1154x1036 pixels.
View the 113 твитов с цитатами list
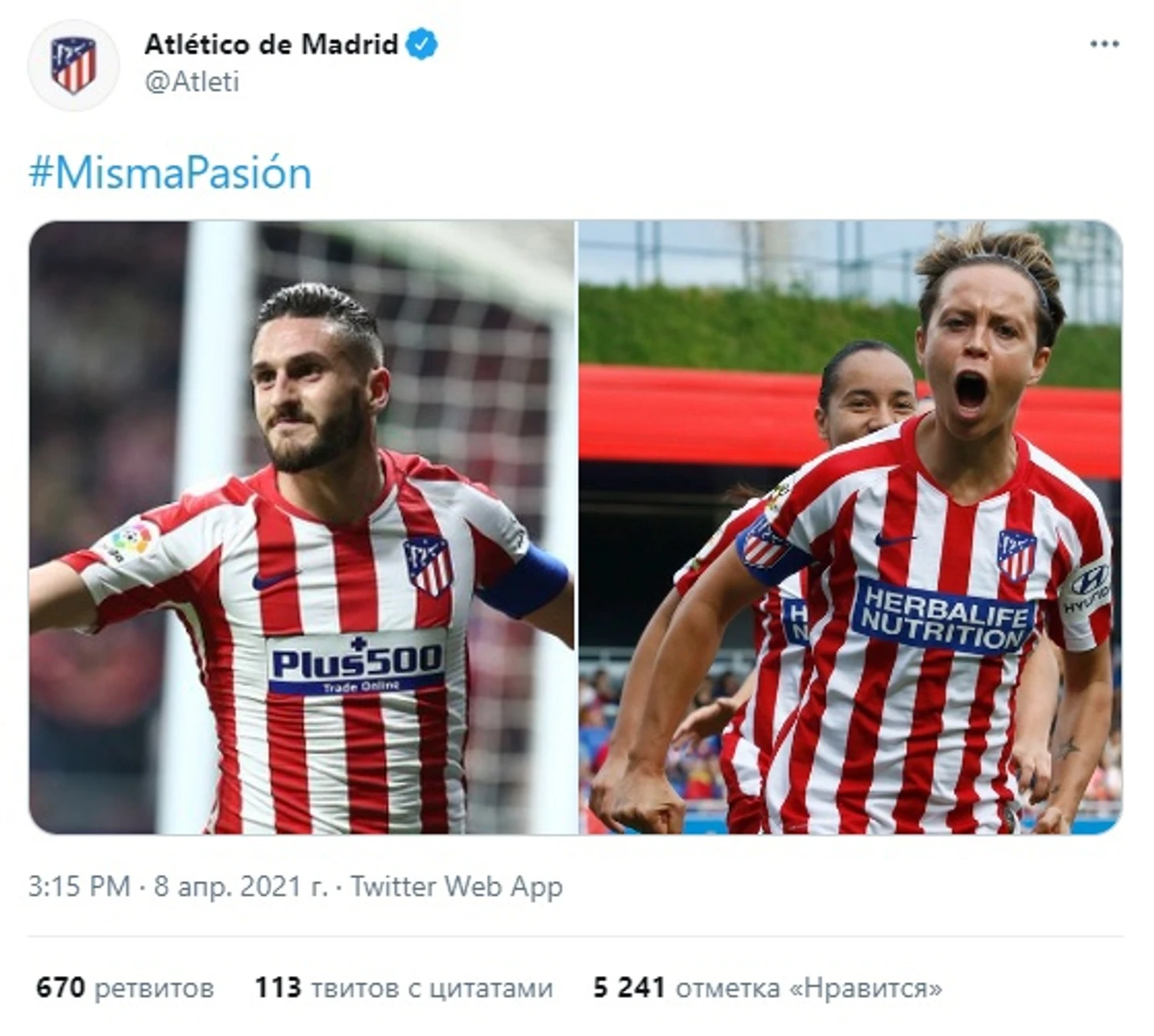(403, 988)
